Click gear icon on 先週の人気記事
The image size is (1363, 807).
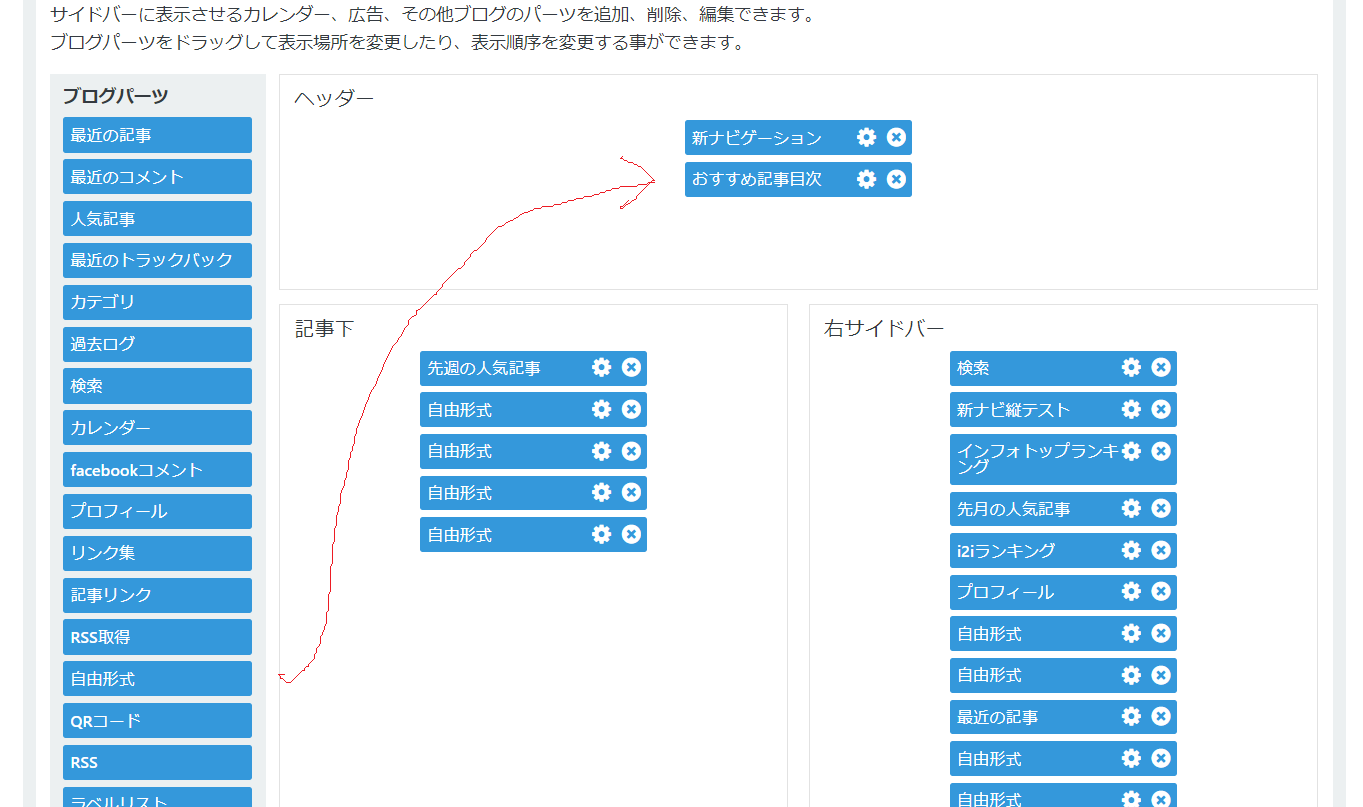[601, 367]
